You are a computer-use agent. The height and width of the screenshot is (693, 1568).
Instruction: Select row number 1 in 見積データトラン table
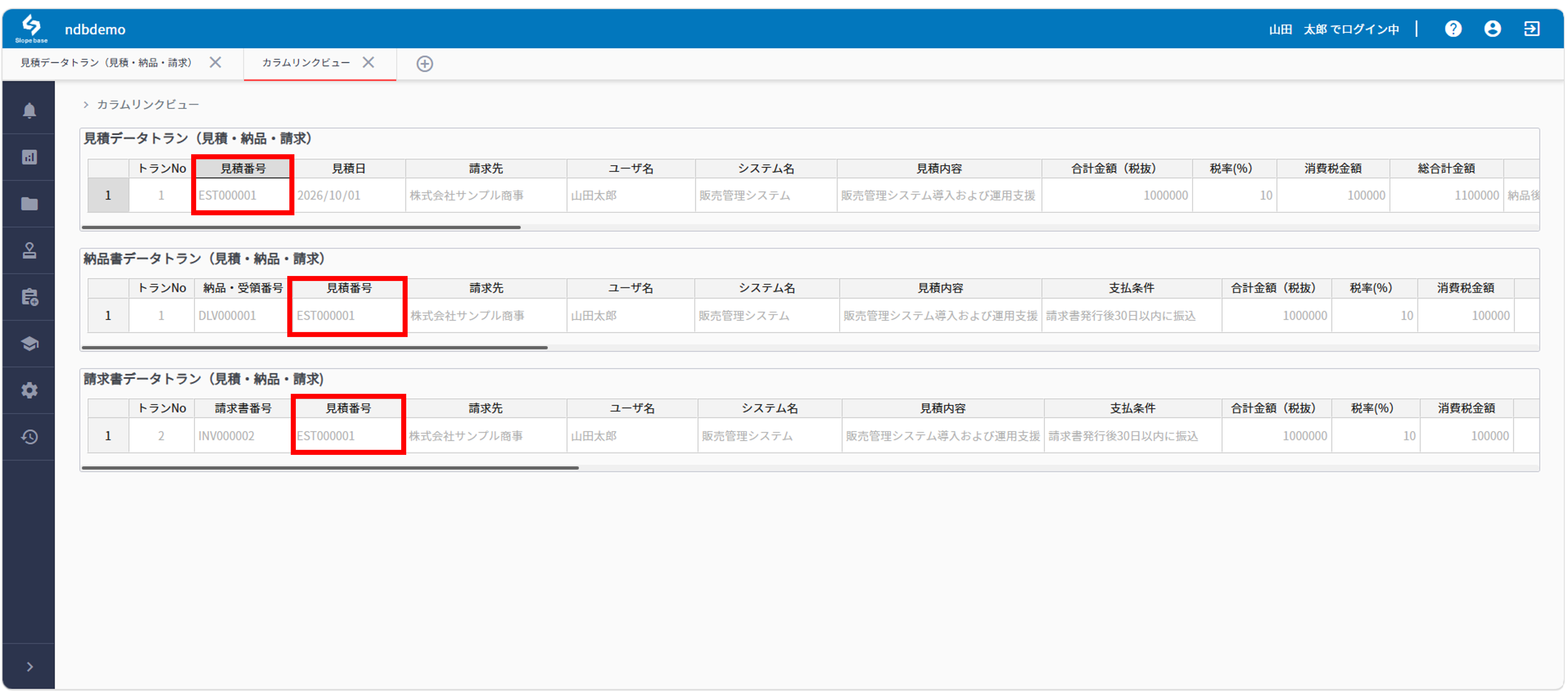(108, 195)
